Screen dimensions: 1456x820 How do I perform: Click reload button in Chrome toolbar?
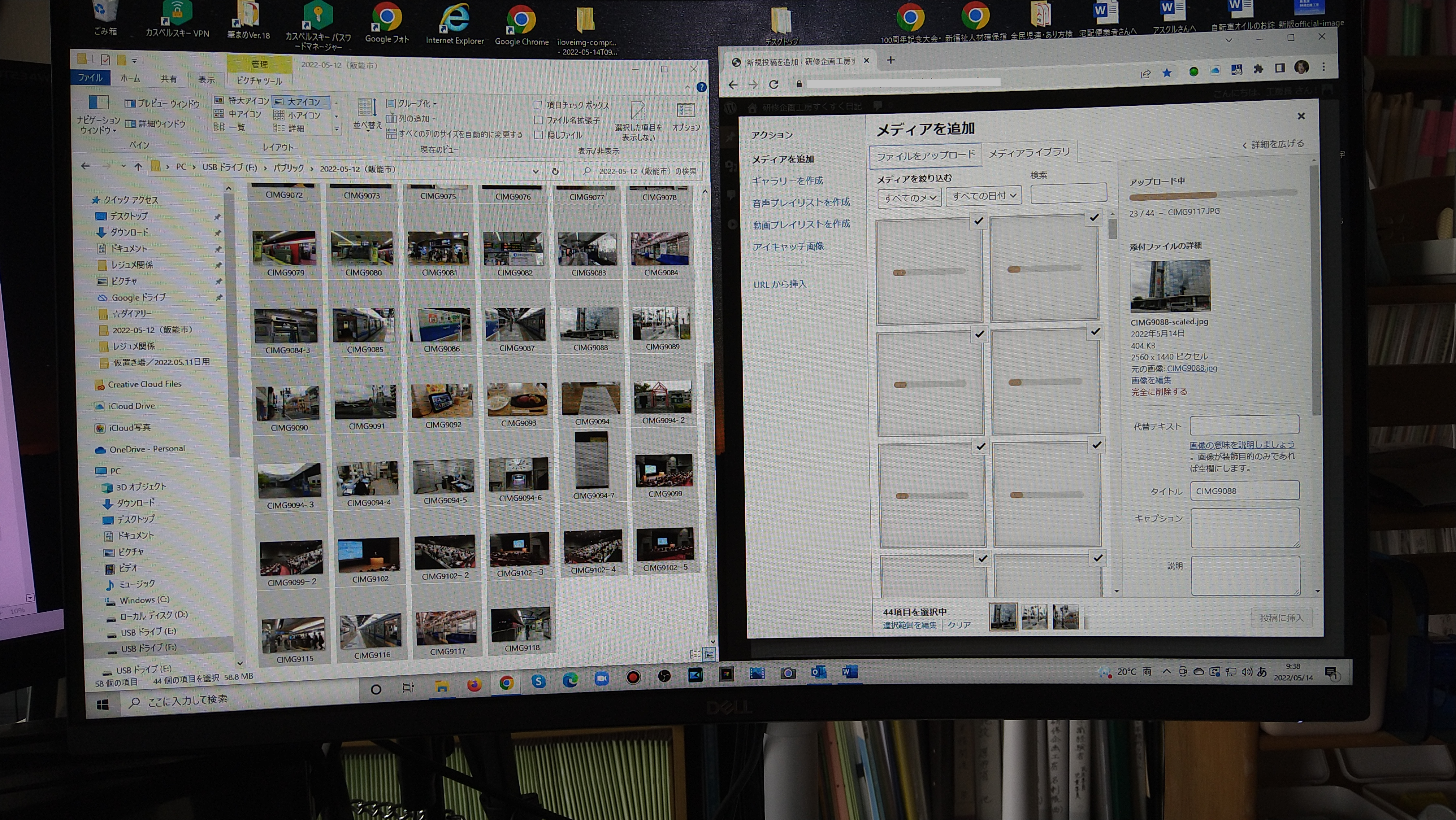pos(774,85)
